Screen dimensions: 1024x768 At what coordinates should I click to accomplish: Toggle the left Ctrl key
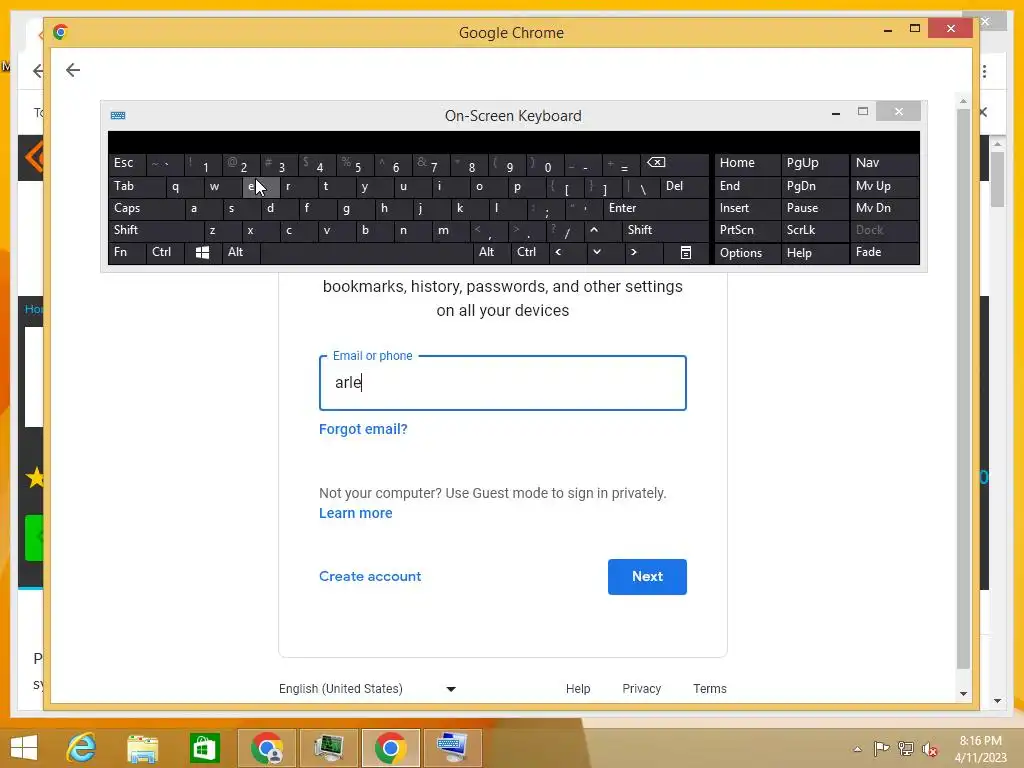(x=165, y=252)
